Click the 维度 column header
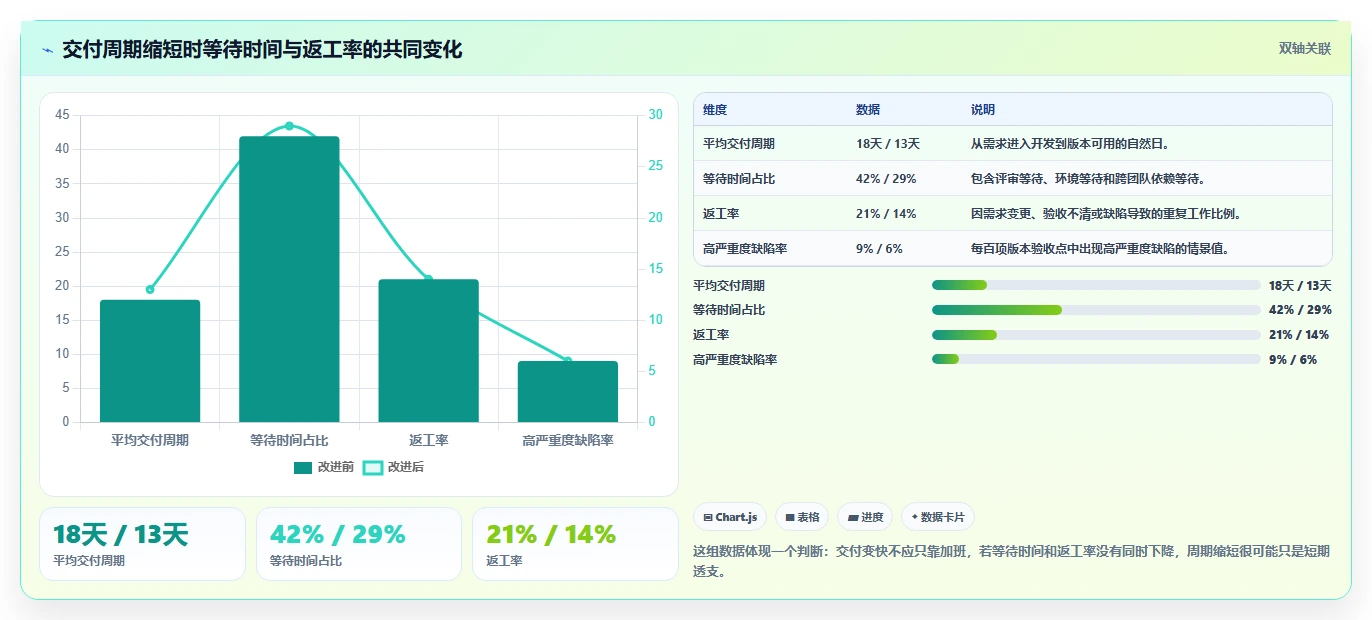The height and width of the screenshot is (620, 1372). point(715,110)
